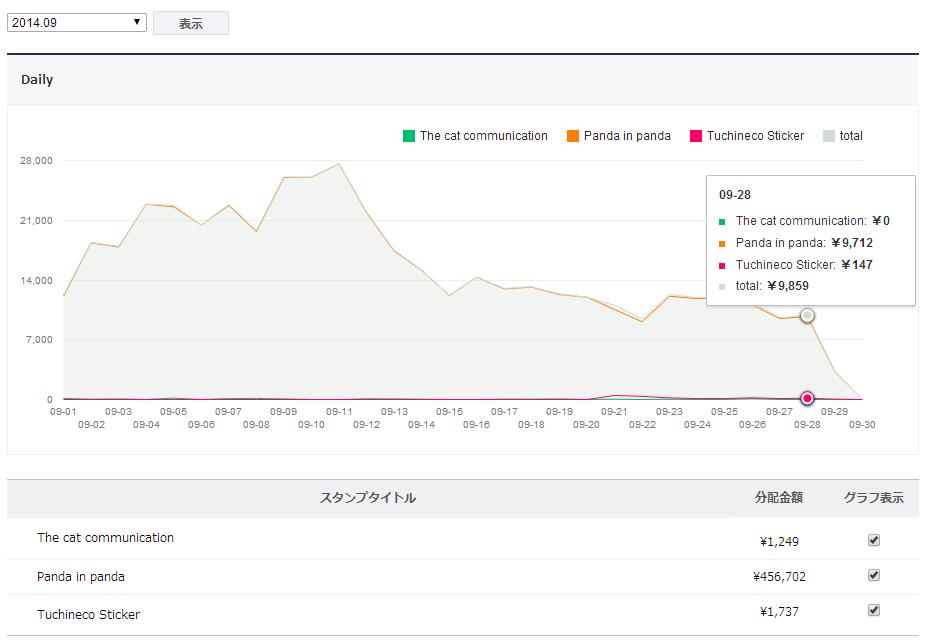Click the orange Panda in panda legend swatch
Image resolution: width=927 pixels, height=641 pixels.
click(x=573, y=136)
